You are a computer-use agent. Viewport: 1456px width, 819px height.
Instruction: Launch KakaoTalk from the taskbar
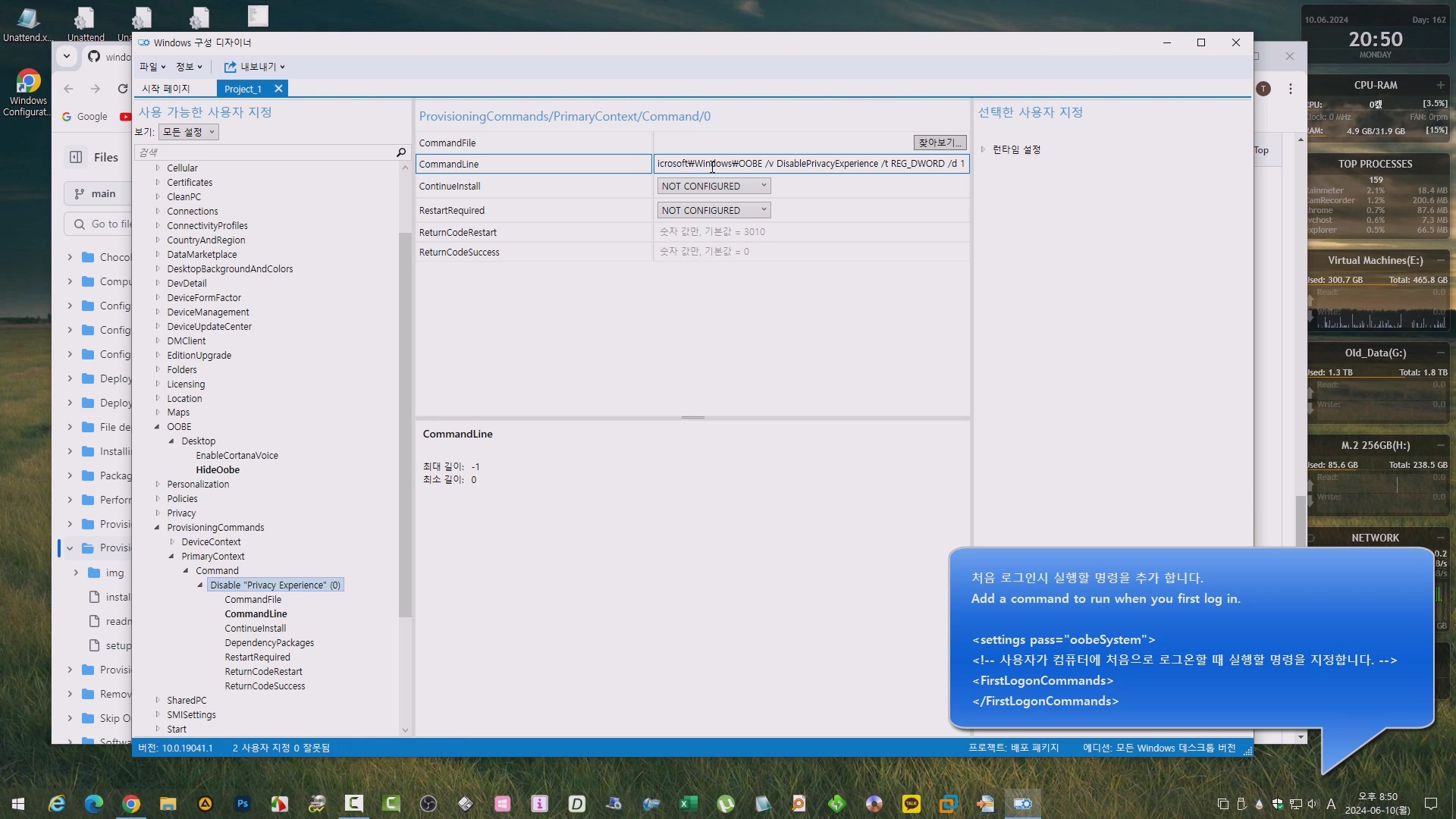(x=911, y=804)
